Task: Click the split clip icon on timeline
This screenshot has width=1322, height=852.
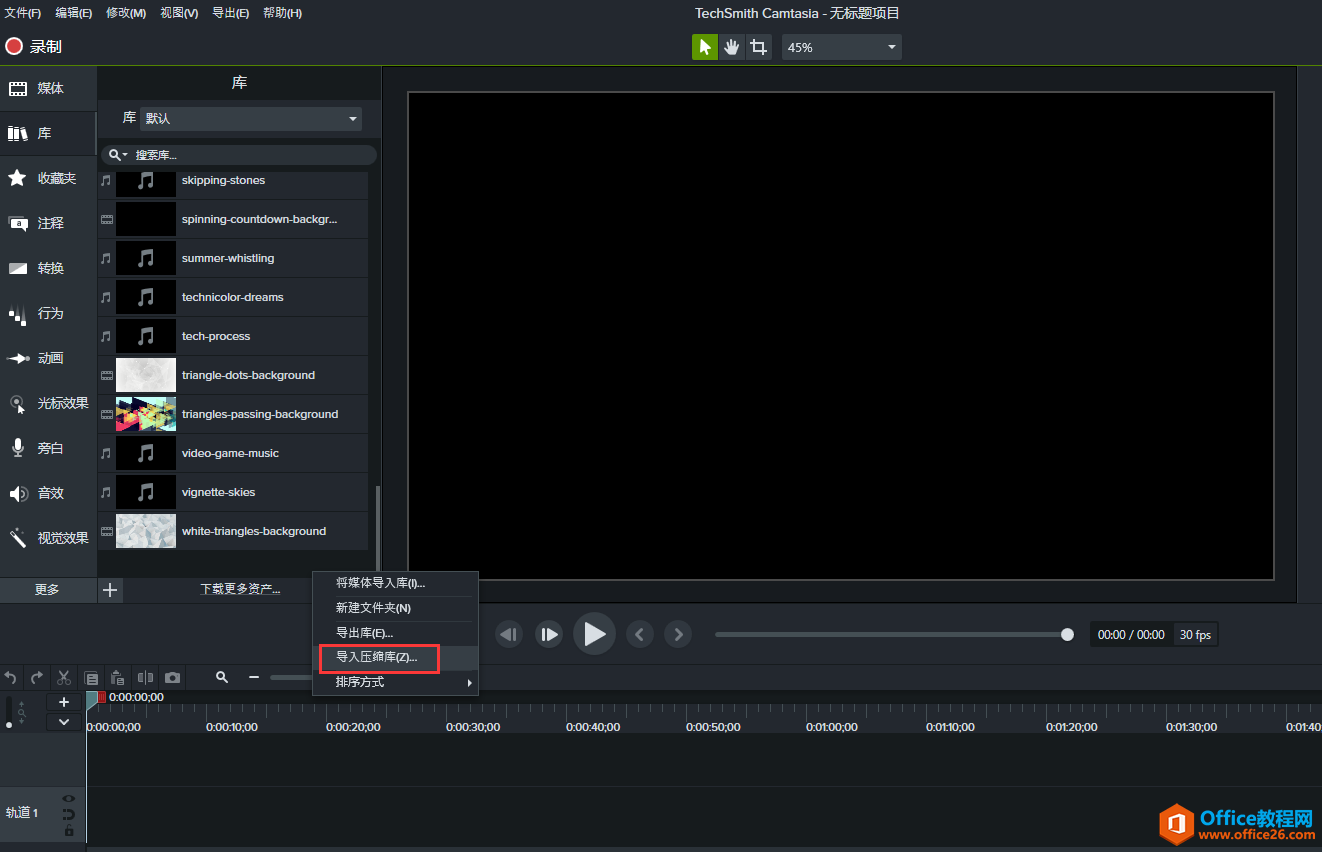Action: coord(145,678)
